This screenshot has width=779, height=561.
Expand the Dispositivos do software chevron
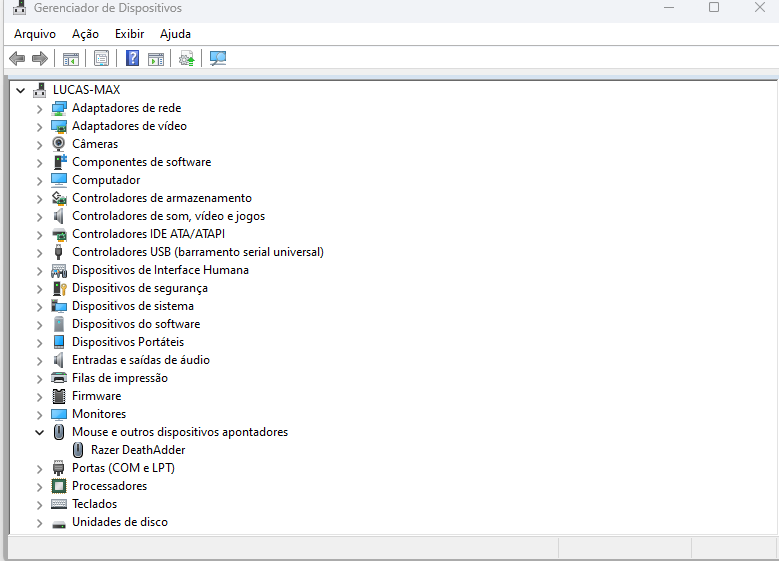(39, 324)
